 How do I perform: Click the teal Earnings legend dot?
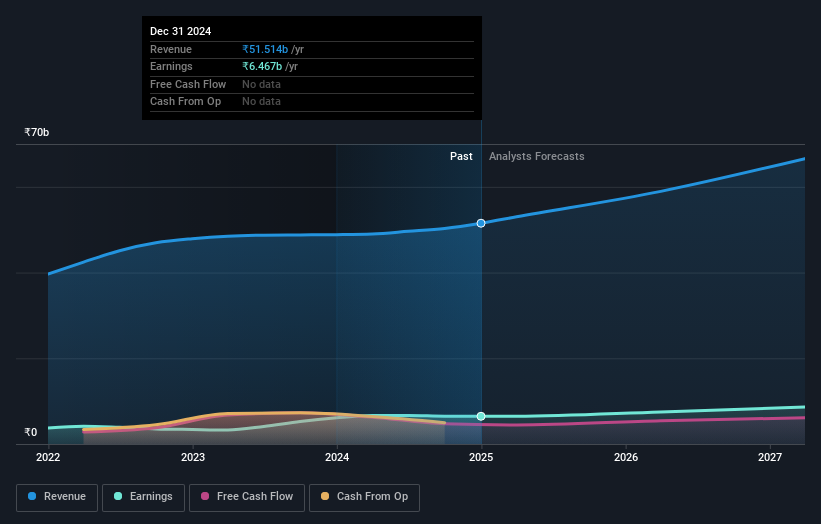pyautogui.click(x=118, y=496)
